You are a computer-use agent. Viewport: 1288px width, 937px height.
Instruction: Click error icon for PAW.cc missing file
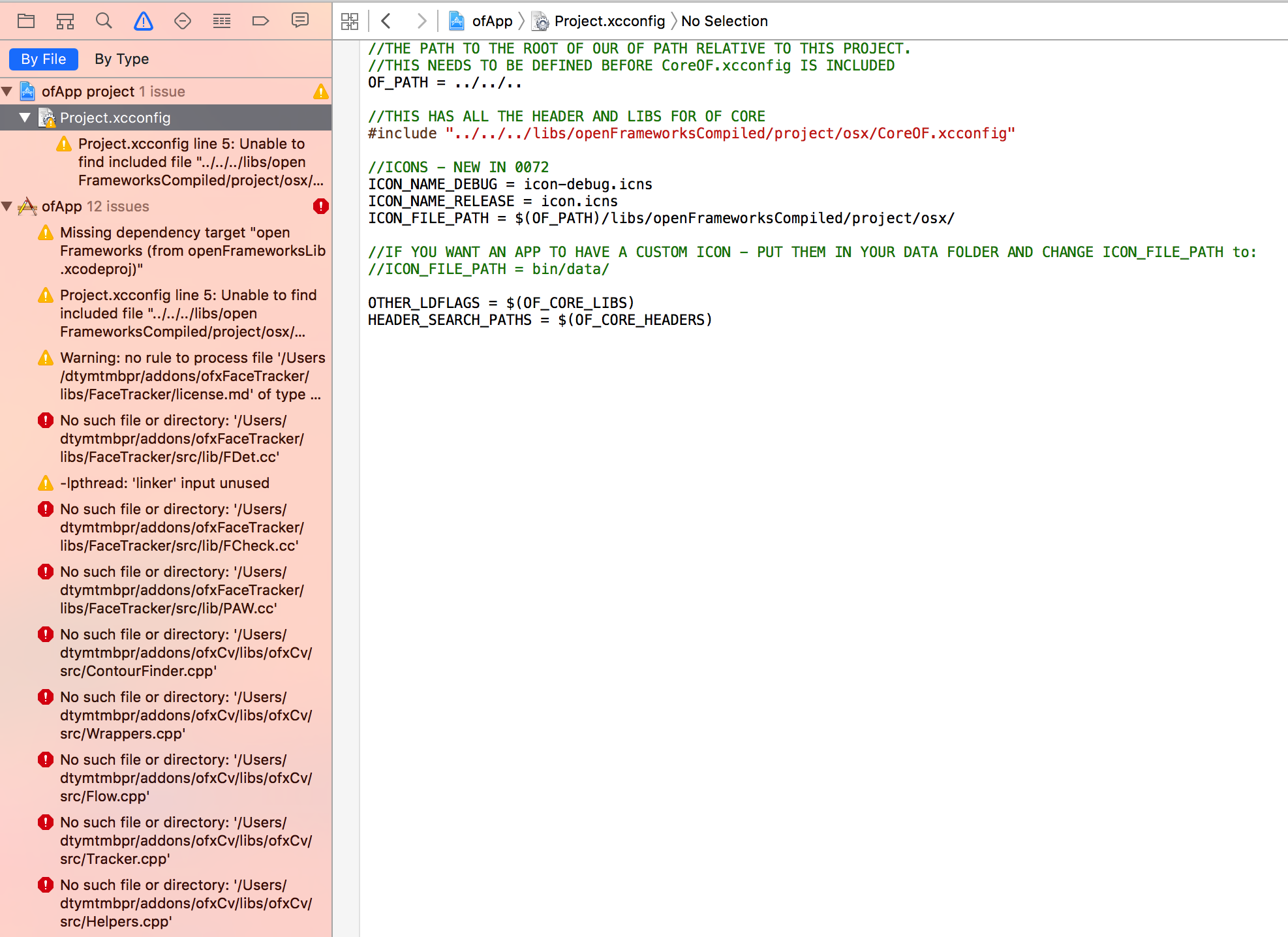click(46, 572)
